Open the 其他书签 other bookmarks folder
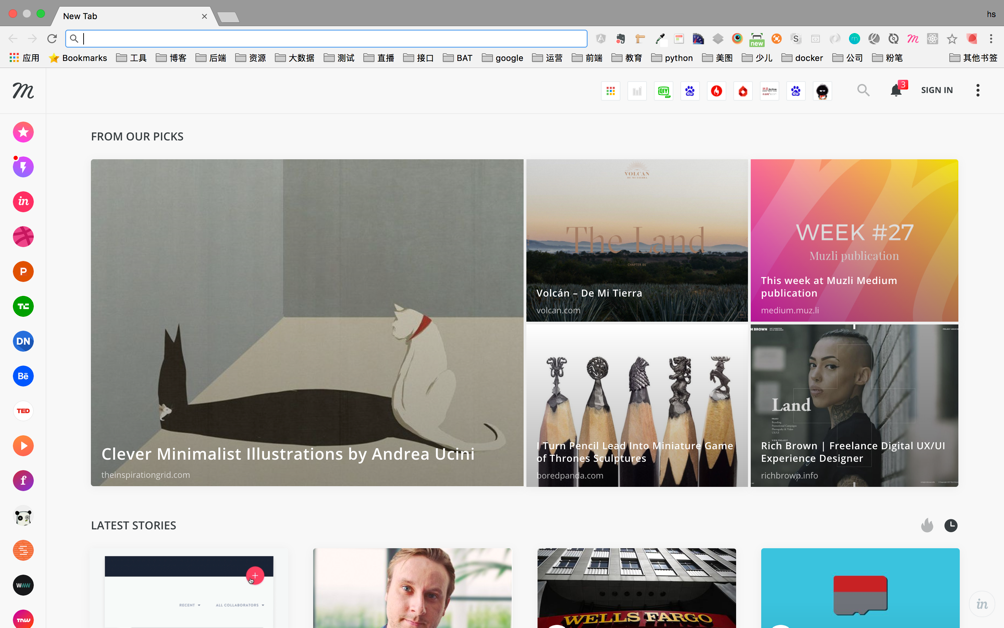This screenshot has width=1004, height=628. 973,58
